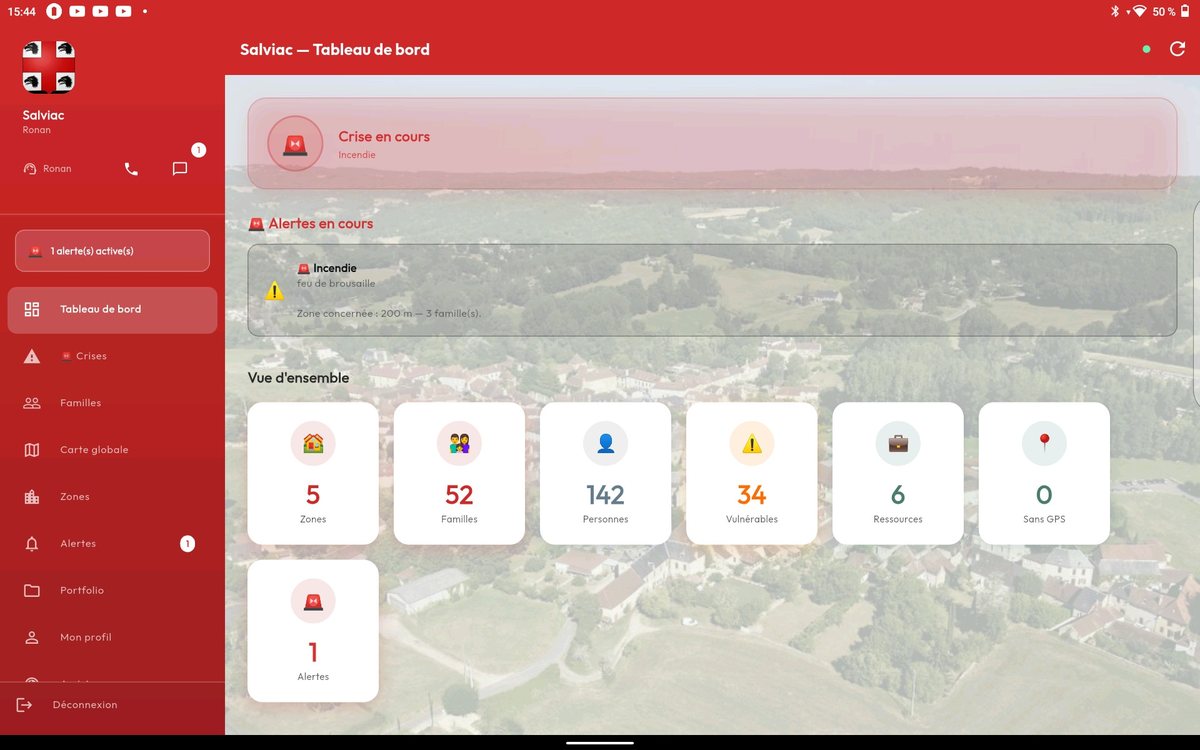Click the Salviac — Tableau de bord title

(335, 50)
